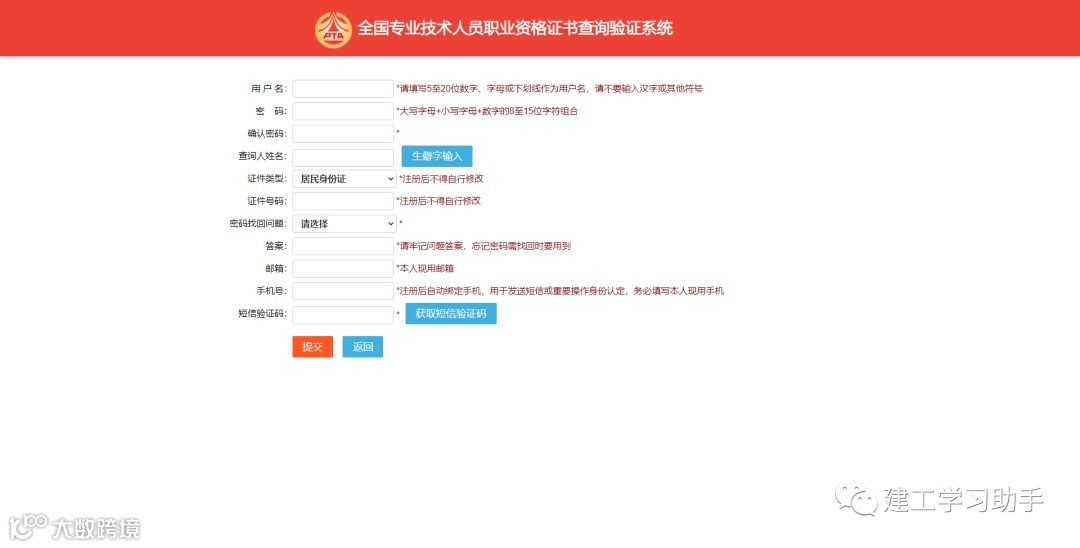This screenshot has height=548, width=1080.
Task: Click the 短信验证码 SMS code field
Action: [x=343, y=315]
